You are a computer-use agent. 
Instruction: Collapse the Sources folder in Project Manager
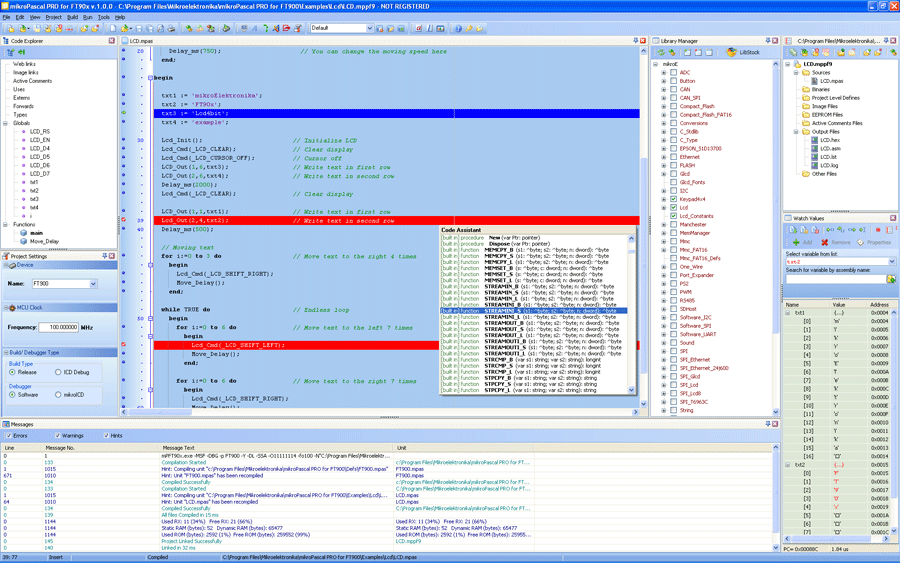tap(796, 72)
